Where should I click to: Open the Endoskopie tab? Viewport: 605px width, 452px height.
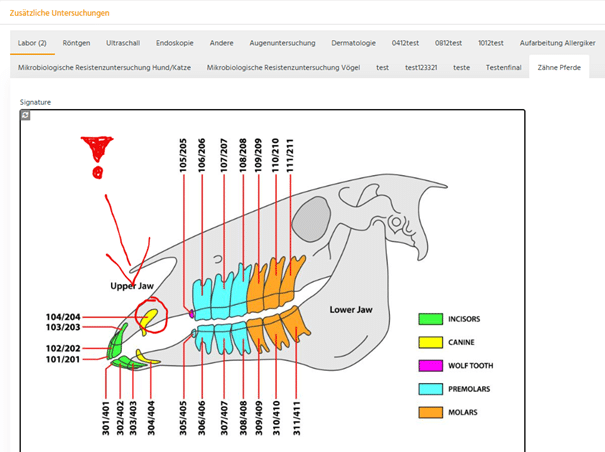(174, 43)
